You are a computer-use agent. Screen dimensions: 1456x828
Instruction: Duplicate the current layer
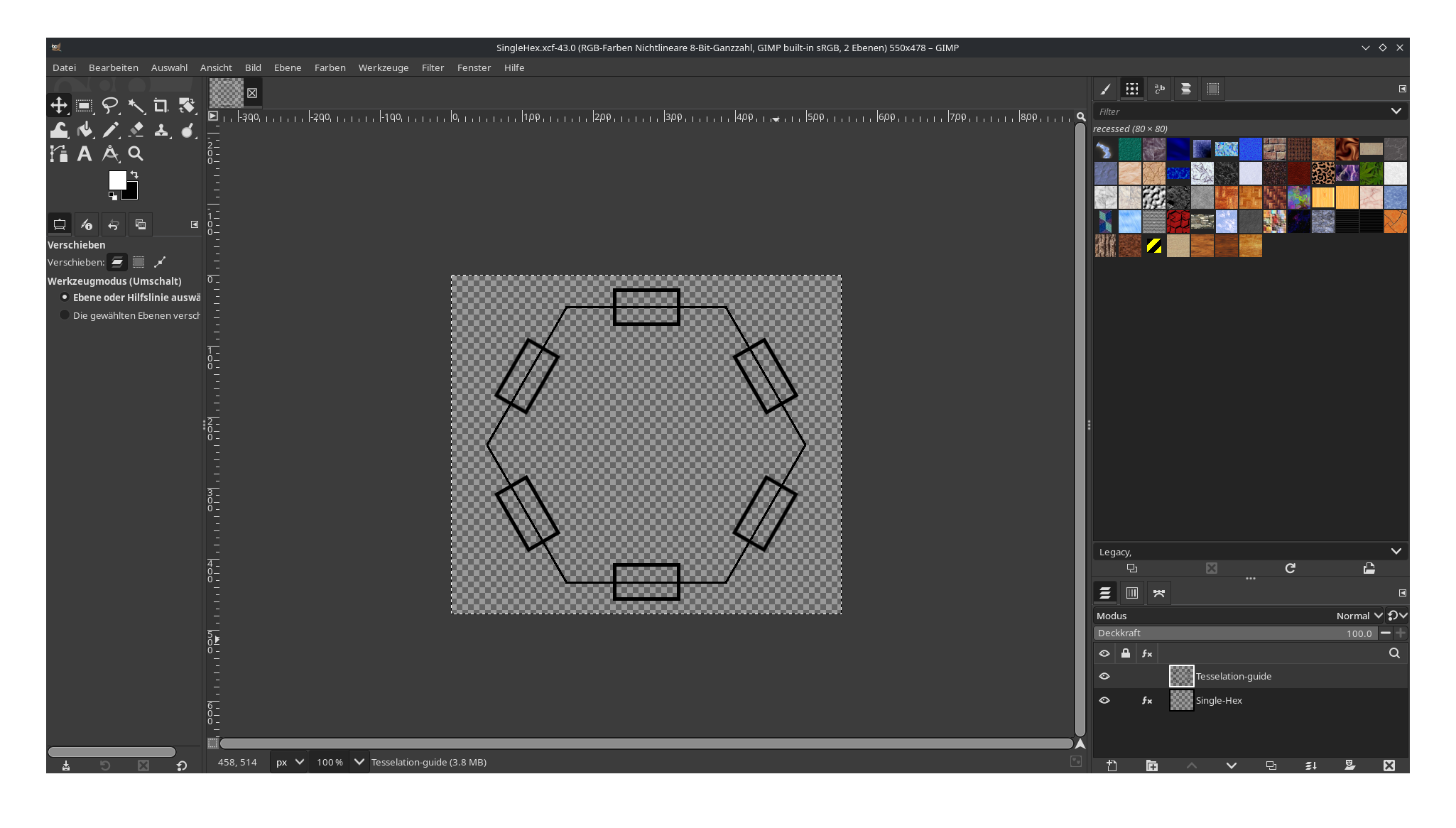tap(1271, 766)
